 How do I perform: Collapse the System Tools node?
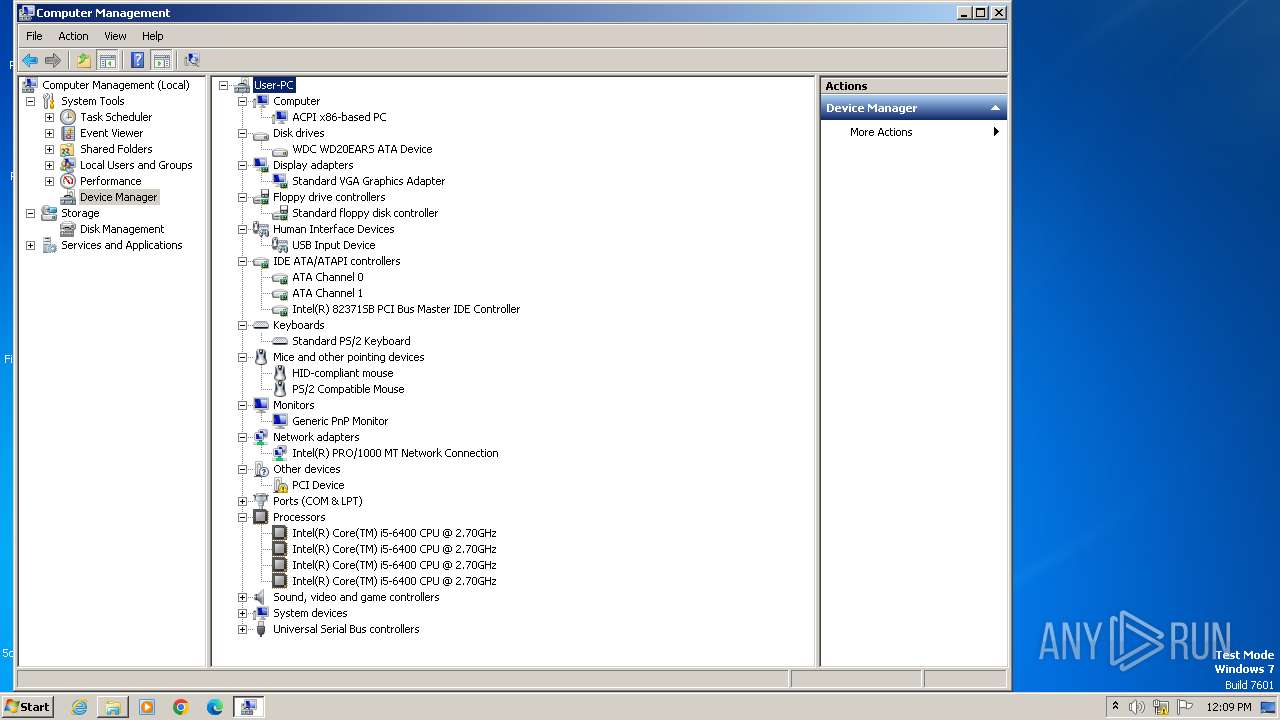30,101
